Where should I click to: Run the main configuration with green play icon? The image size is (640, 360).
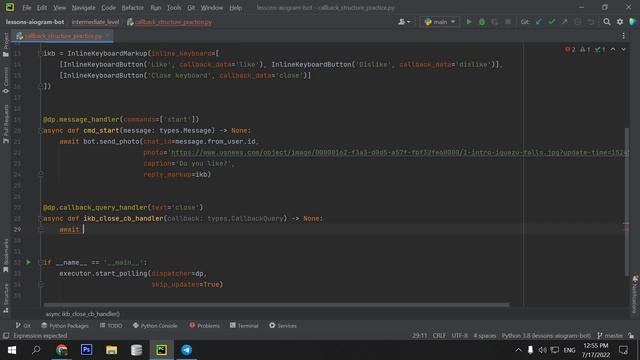coord(469,22)
